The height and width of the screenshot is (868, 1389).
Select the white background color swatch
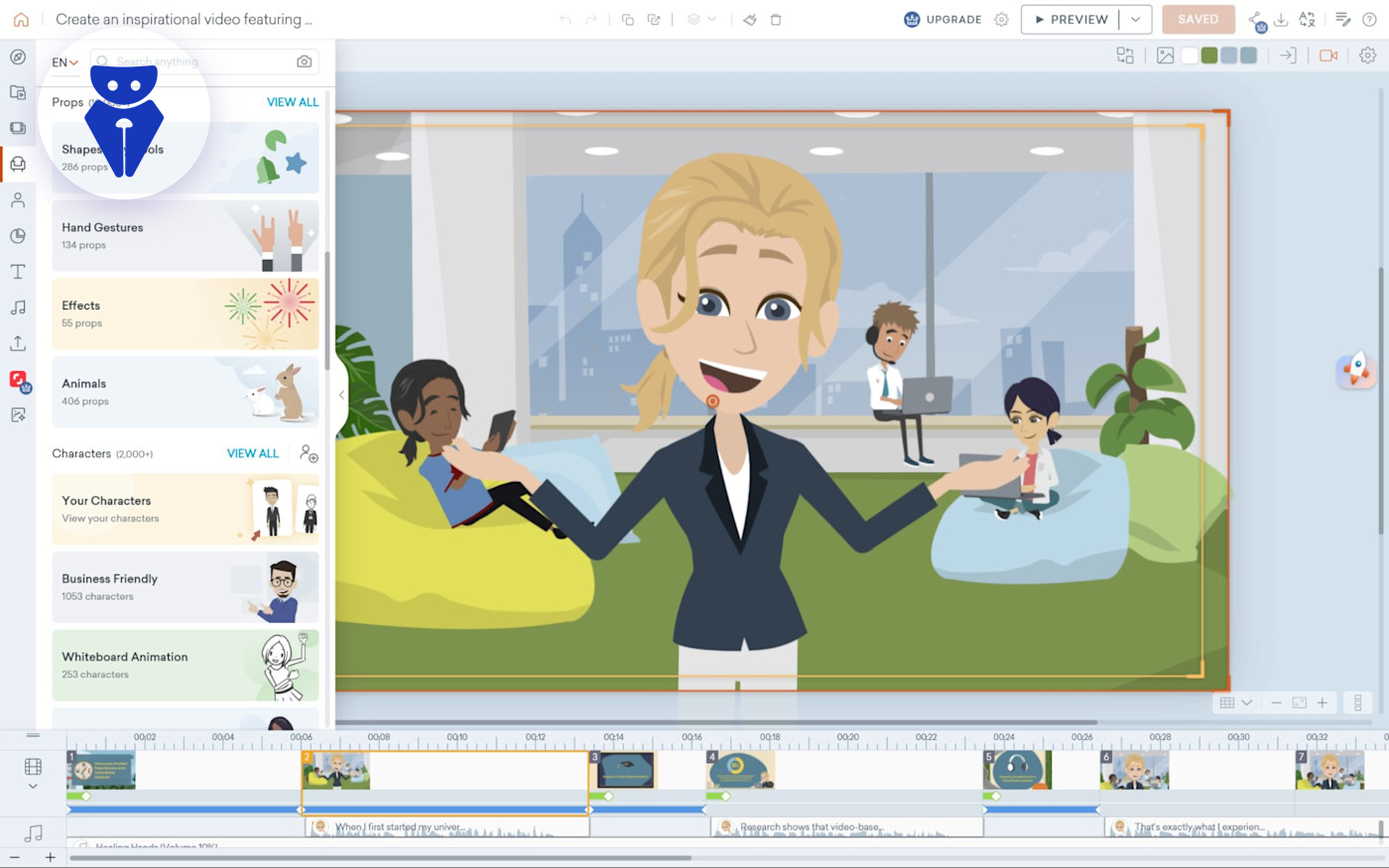point(1190,56)
